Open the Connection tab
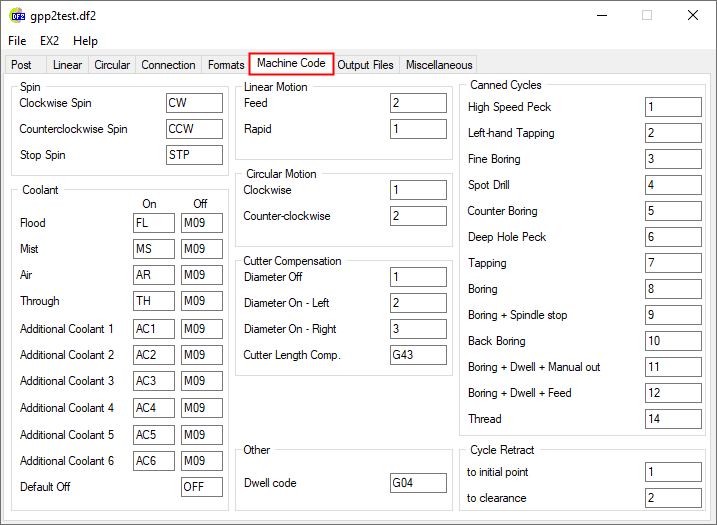 pos(168,65)
